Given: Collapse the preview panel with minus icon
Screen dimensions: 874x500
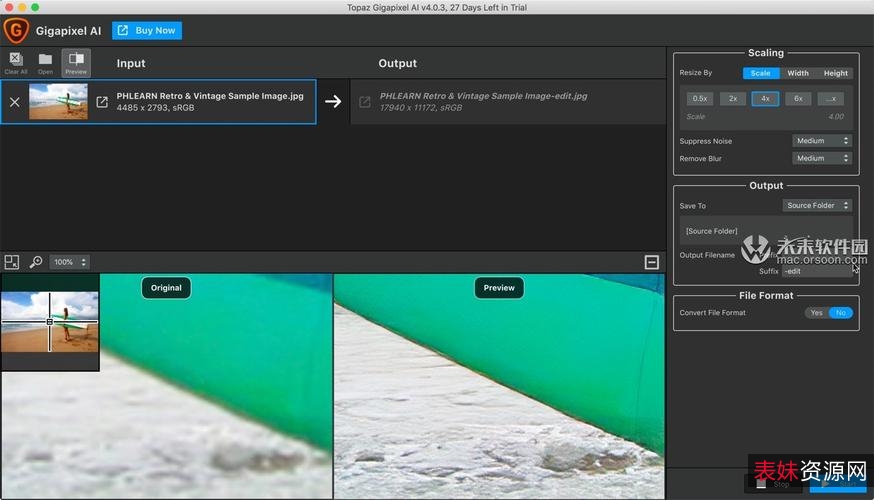Looking at the screenshot, I should click(652, 262).
